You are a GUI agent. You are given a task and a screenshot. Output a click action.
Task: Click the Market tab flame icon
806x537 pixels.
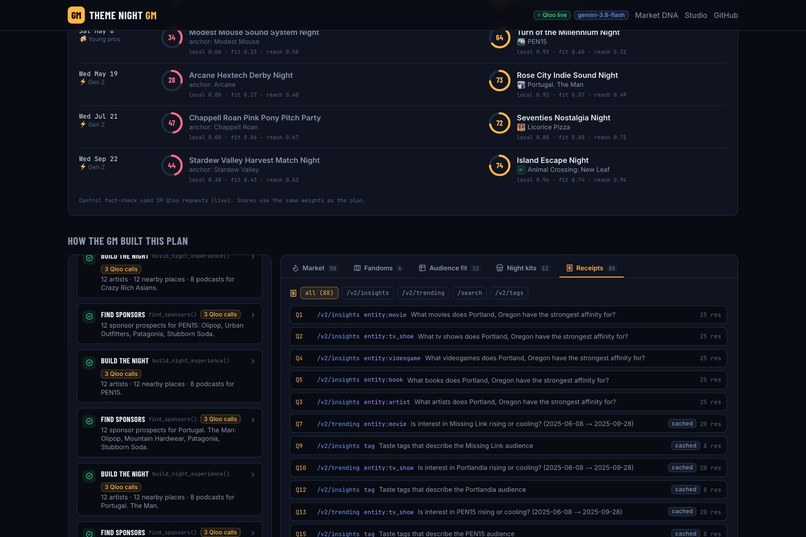pyautogui.click(x=296, y=268)
